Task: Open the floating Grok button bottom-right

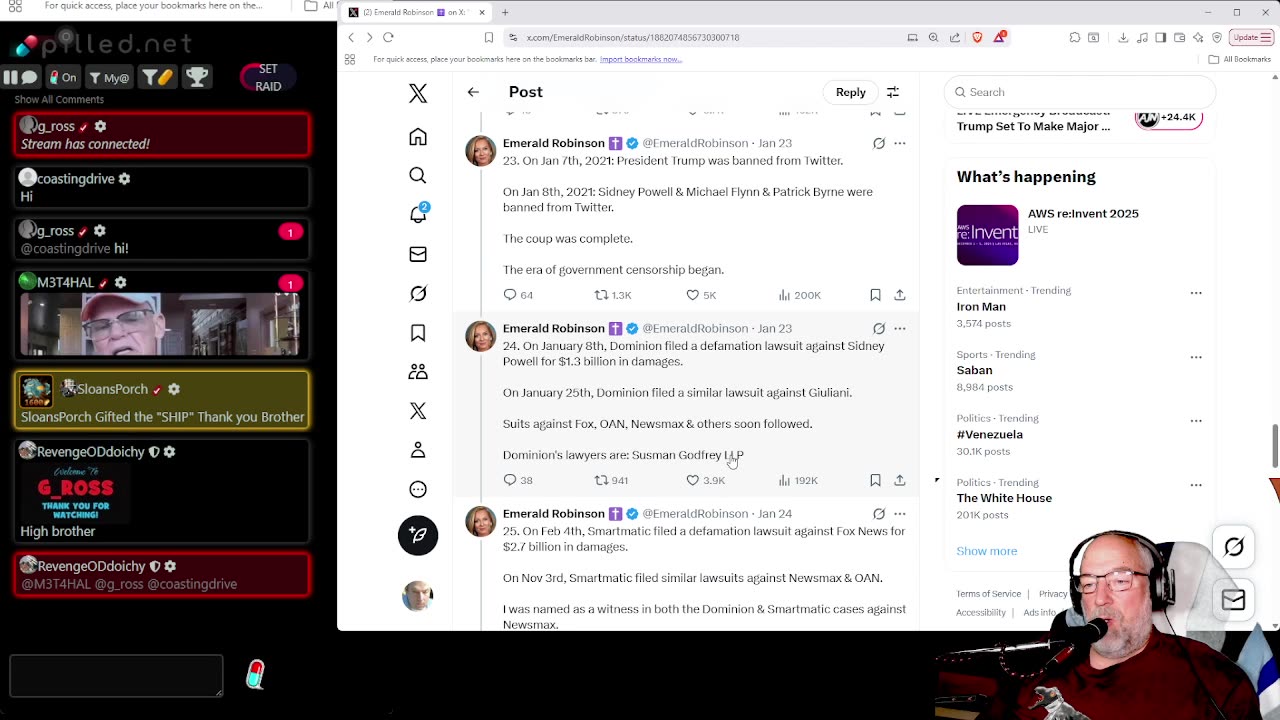Action: point(1234,547)
